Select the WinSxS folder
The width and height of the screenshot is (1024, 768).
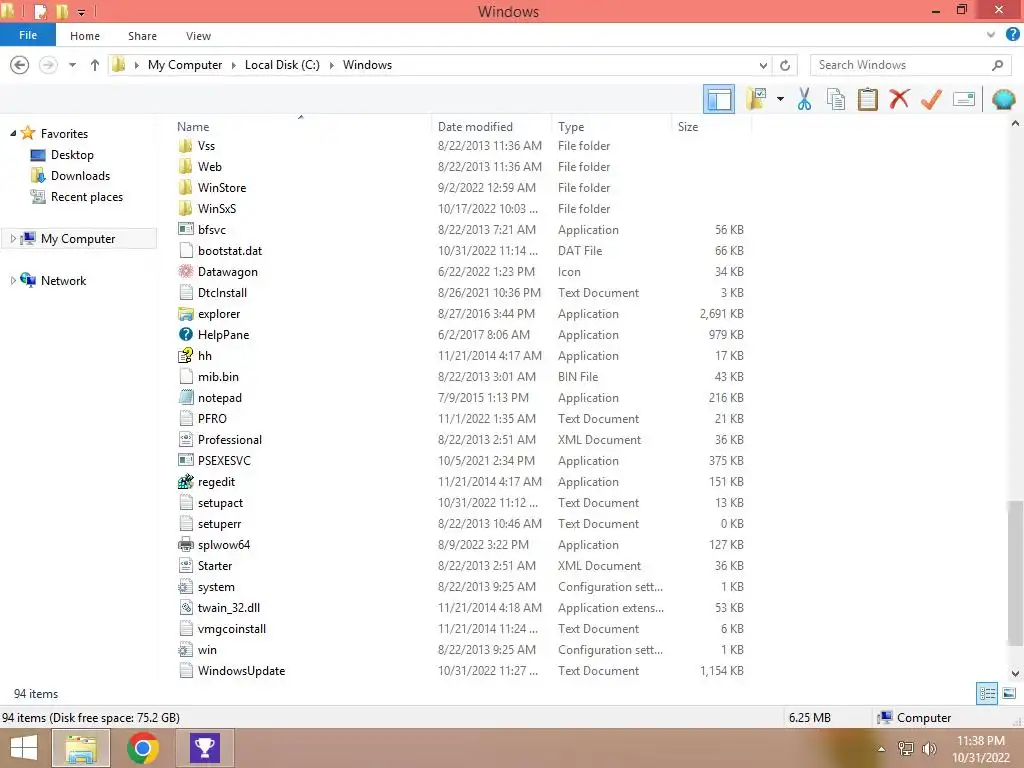(217, 208)
